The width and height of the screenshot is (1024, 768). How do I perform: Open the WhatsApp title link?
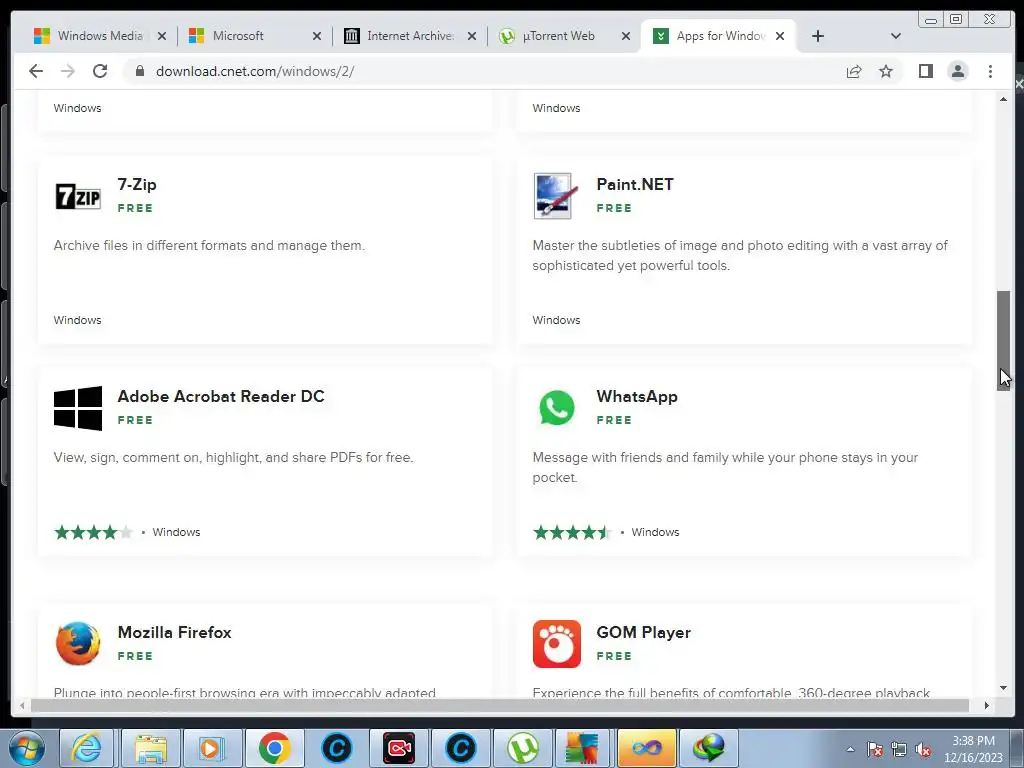(x=637, y=397)
